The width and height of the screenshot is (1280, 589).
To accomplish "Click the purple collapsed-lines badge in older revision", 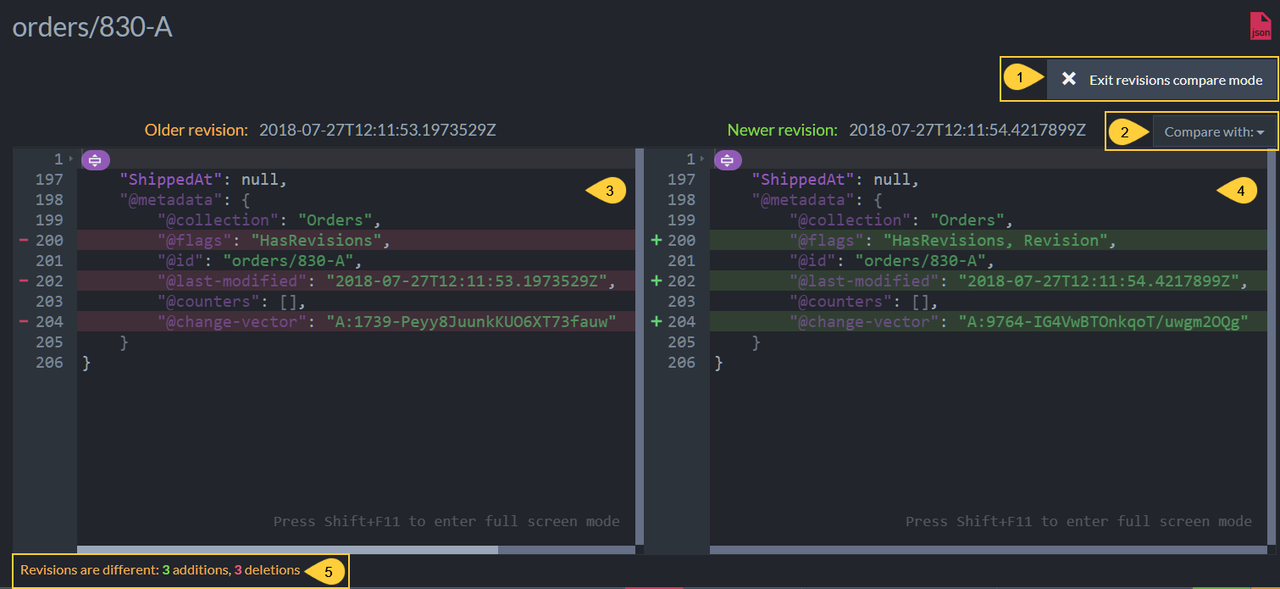I will (x=96, y=159).
